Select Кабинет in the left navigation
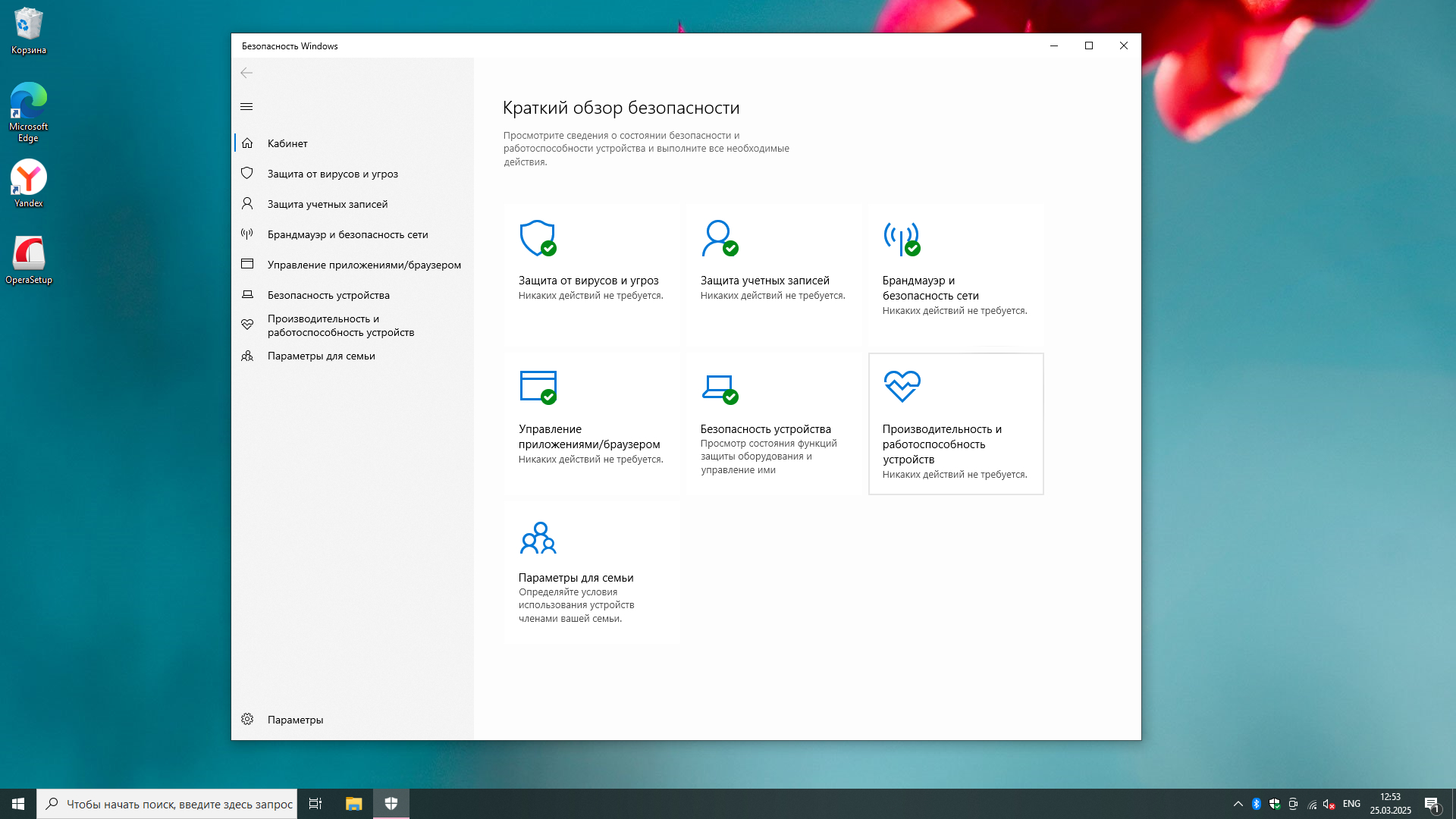The image size is (1456, 819). coord(287,143)
